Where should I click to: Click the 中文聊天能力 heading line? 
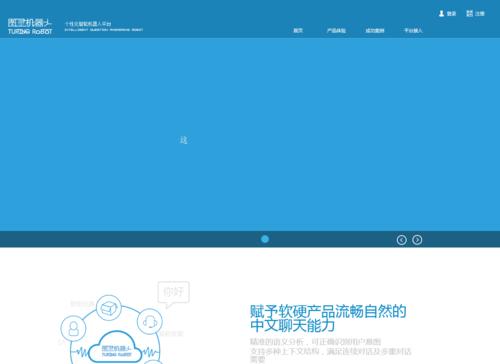click(292, 326)
